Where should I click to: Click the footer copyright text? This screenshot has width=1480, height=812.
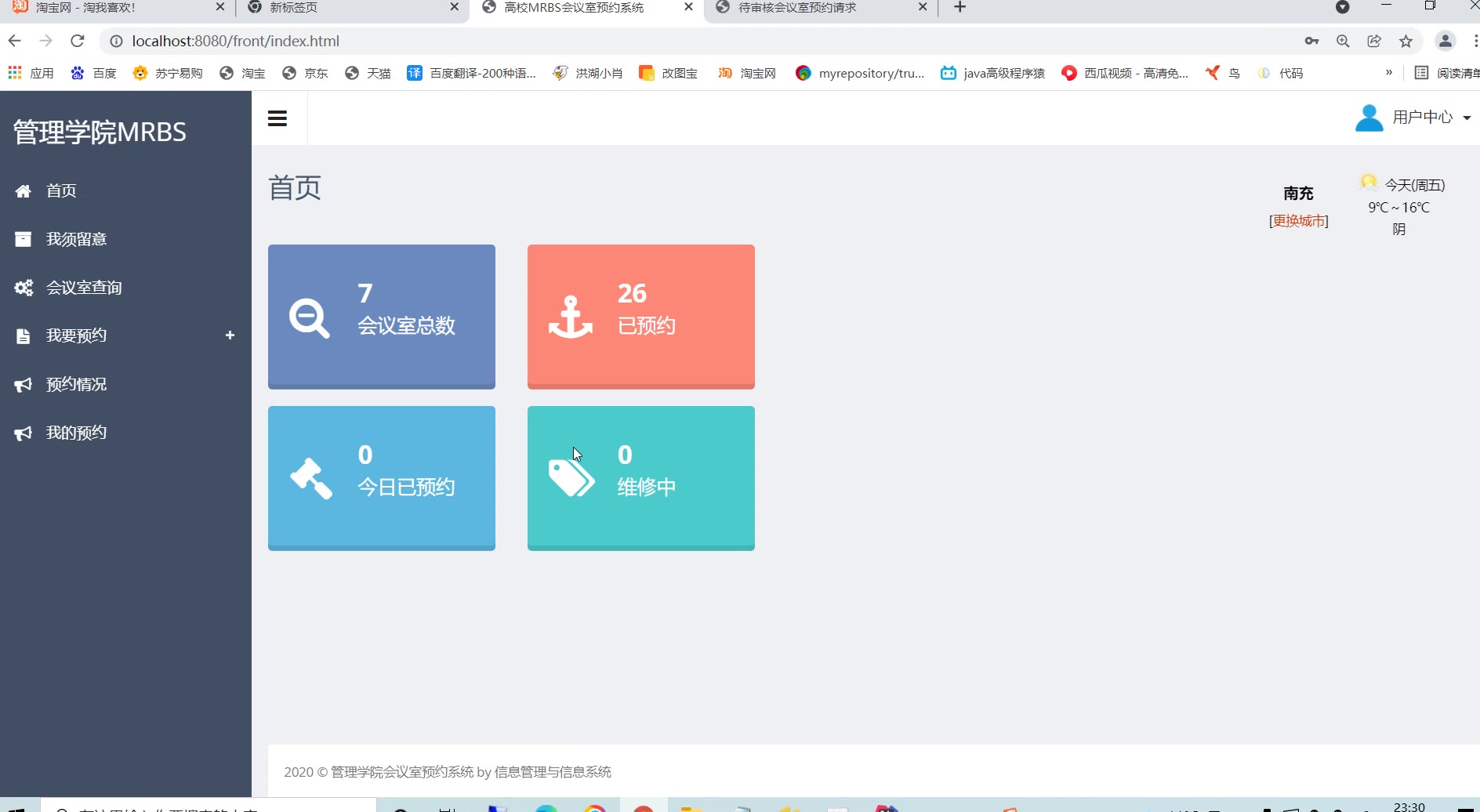point(448,772)
